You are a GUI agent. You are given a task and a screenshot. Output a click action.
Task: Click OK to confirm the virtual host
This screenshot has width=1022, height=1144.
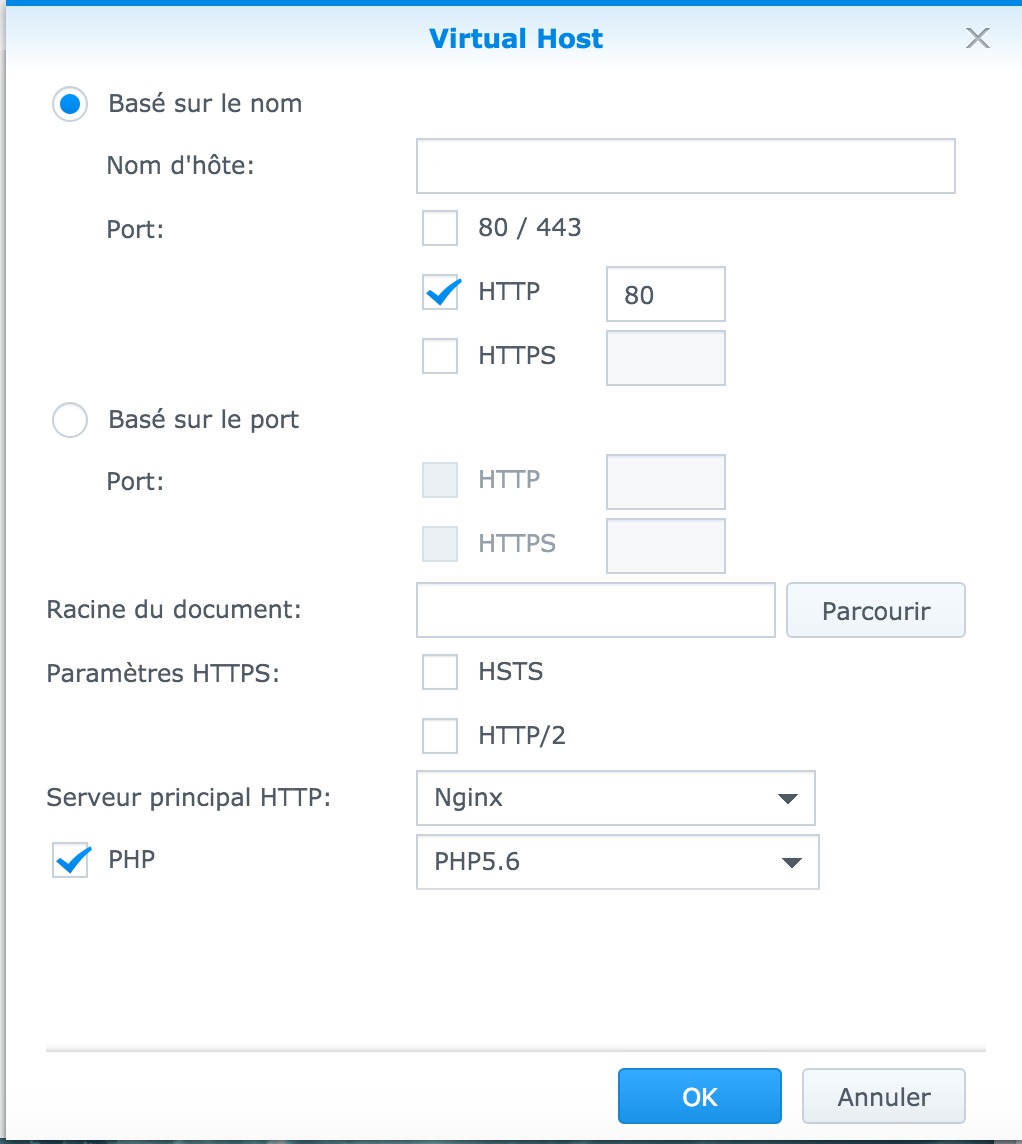[x=700, y=1097]
